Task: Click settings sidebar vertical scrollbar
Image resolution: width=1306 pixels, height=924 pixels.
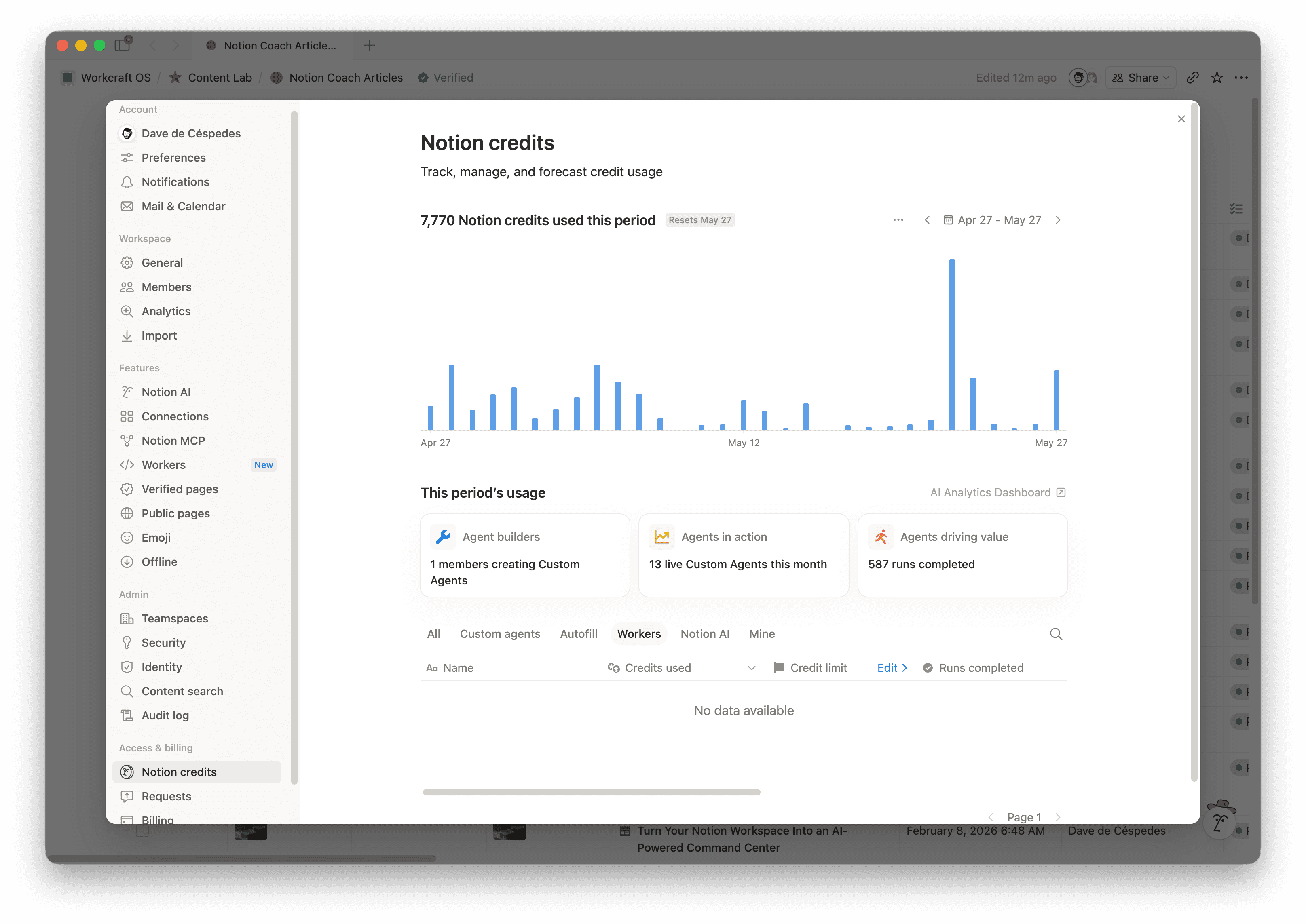Action: pos(294,448)
